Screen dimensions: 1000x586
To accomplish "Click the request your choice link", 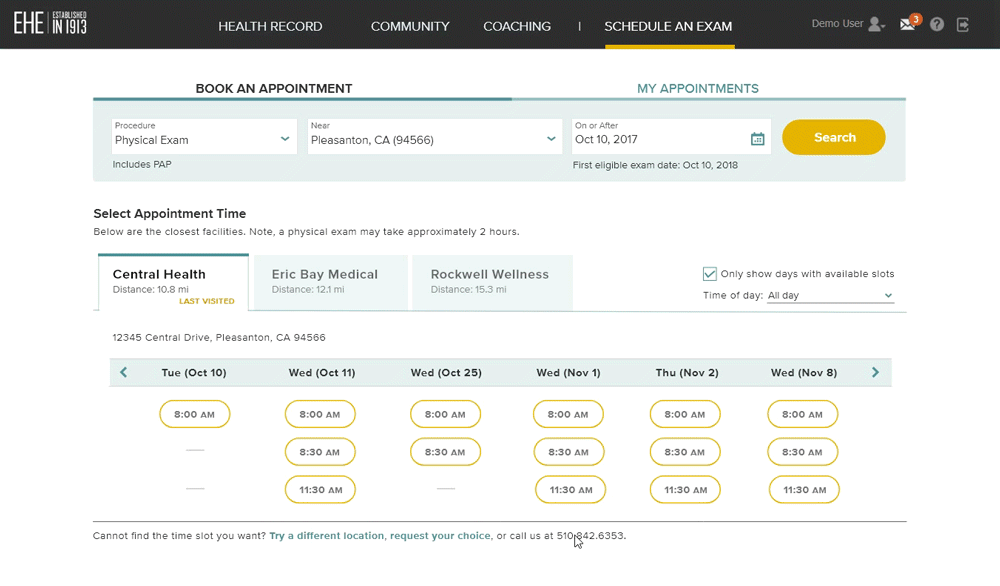I will pyautogui.click(x=440, y=536).
